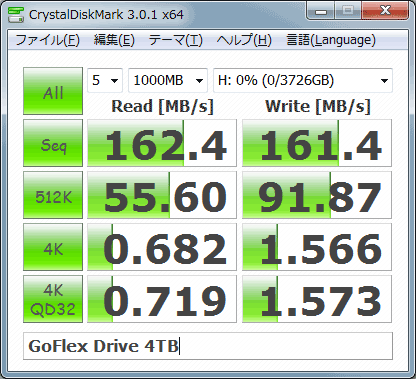The width and height of the screenshot is (416, 379).
Task: Click the 512K write result 91.87
Action: pyautogui.click(x=317, y=195)
